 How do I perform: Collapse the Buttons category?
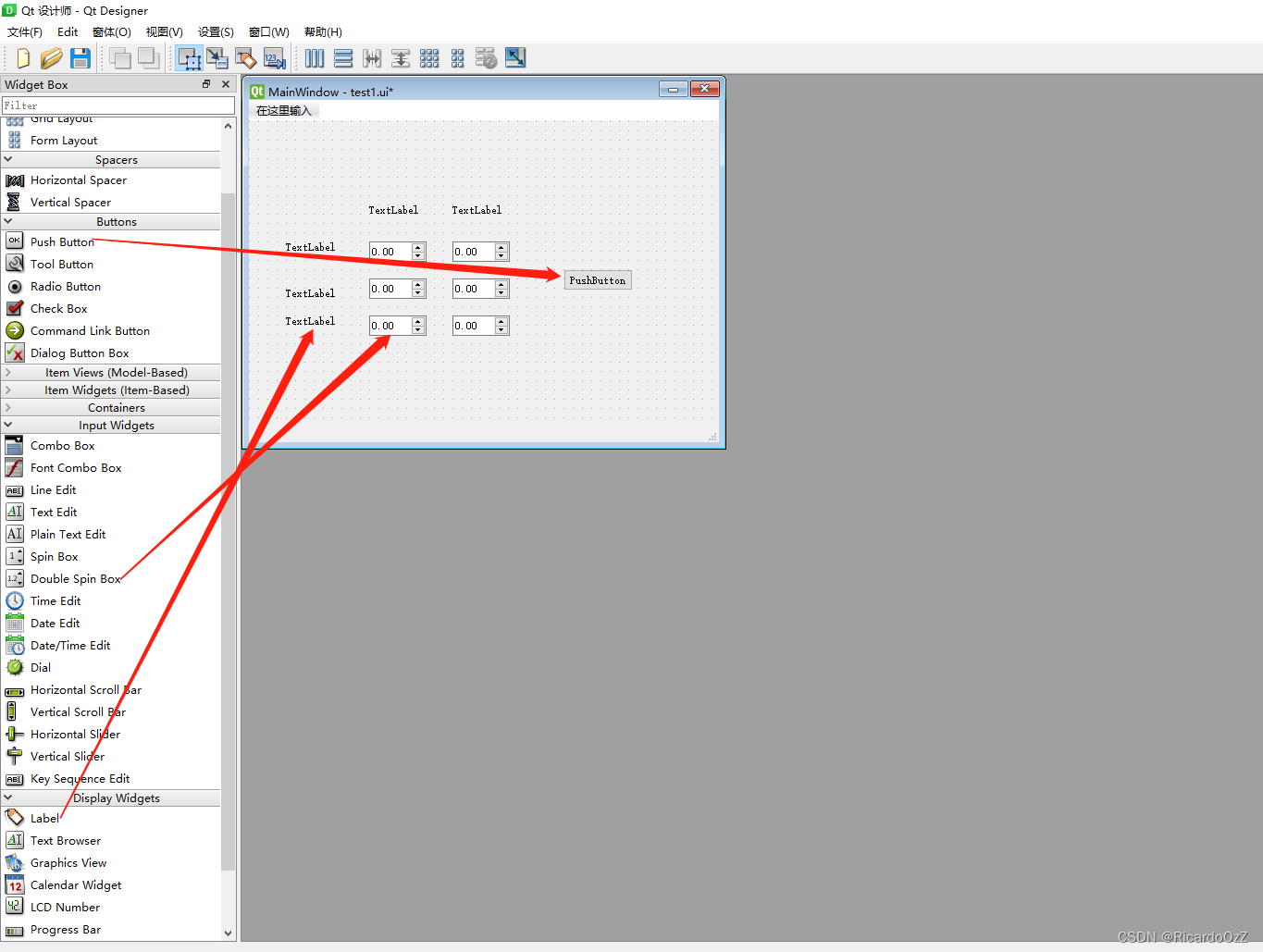click(8, 221)
